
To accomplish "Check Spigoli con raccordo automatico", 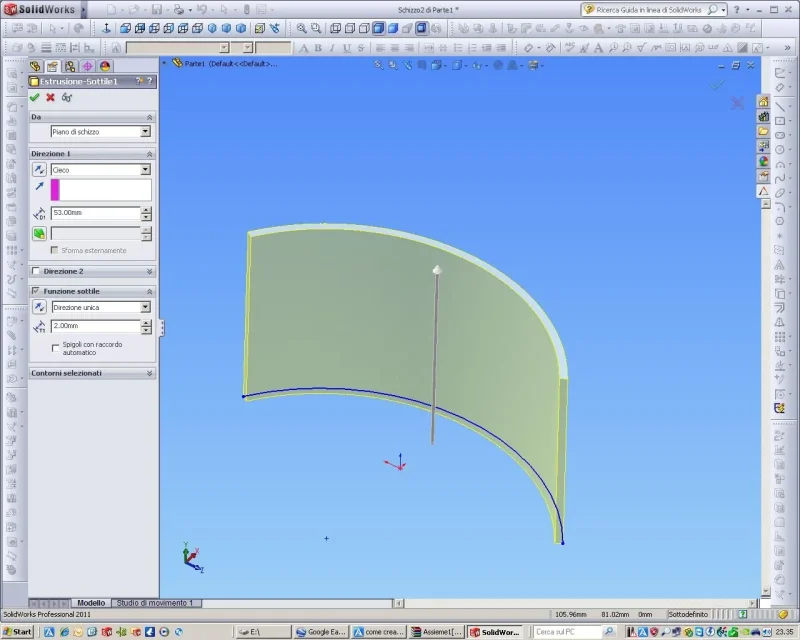I will click(56, 348).
